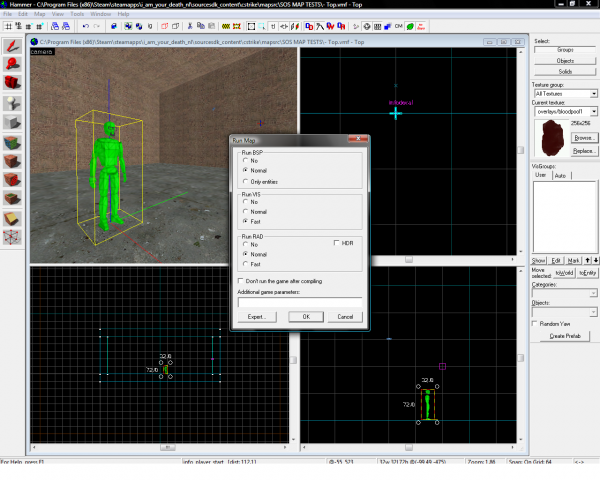Viewport: 600px width, 480px height.
Task: Click the Undo arrow in toolbar
Action: pyautogui.click(x=85, y=27)
